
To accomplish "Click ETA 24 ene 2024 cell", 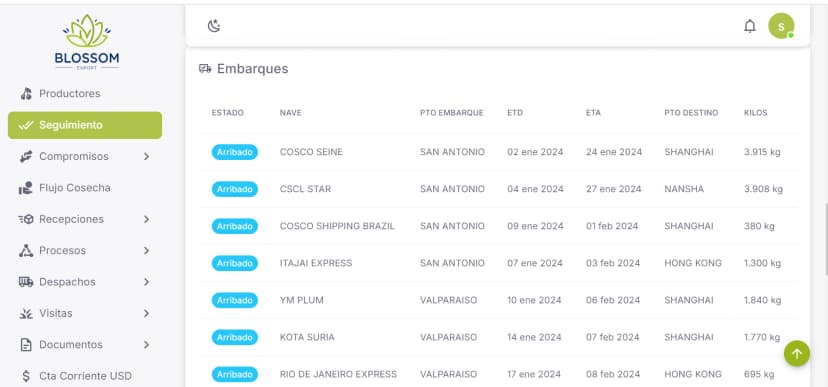I will pos(614,152).
